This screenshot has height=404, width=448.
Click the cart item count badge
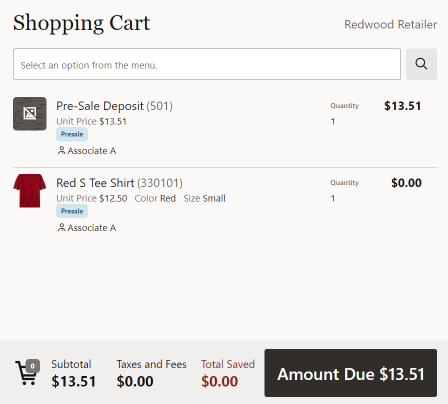(x=33, y=366)
